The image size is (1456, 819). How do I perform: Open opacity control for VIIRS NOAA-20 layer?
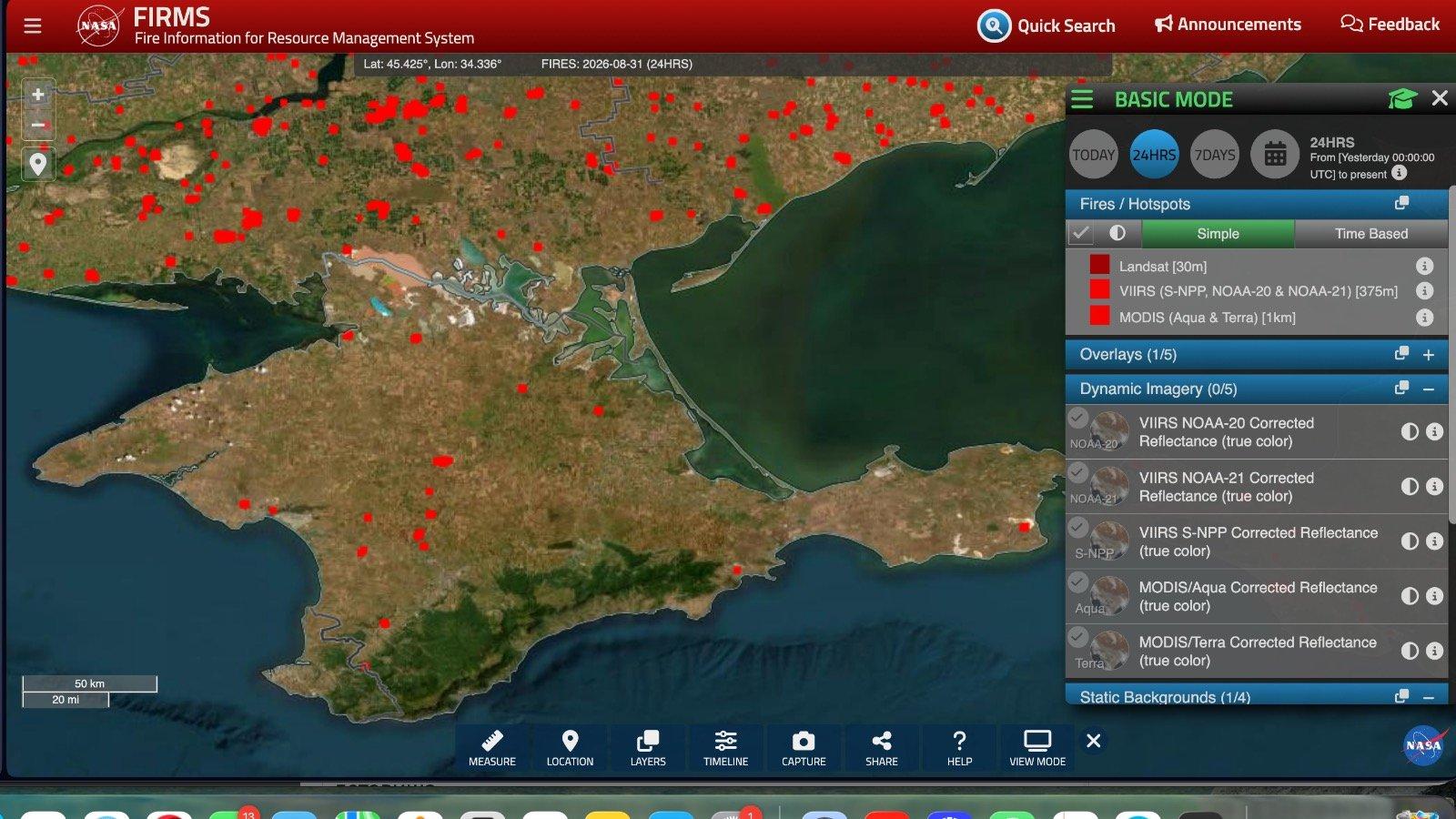(1410, 431)
